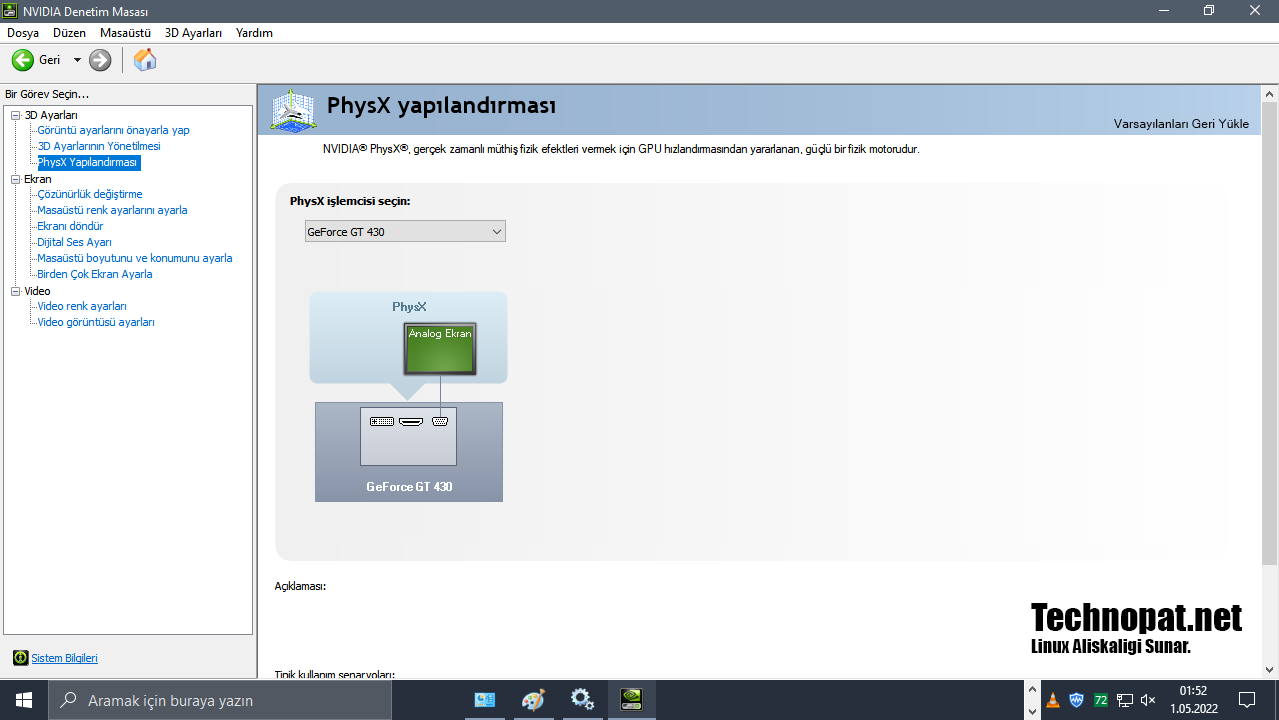Click the scrollbar up arrow
The image size is (1279, 720).
tap(1270, 92)
